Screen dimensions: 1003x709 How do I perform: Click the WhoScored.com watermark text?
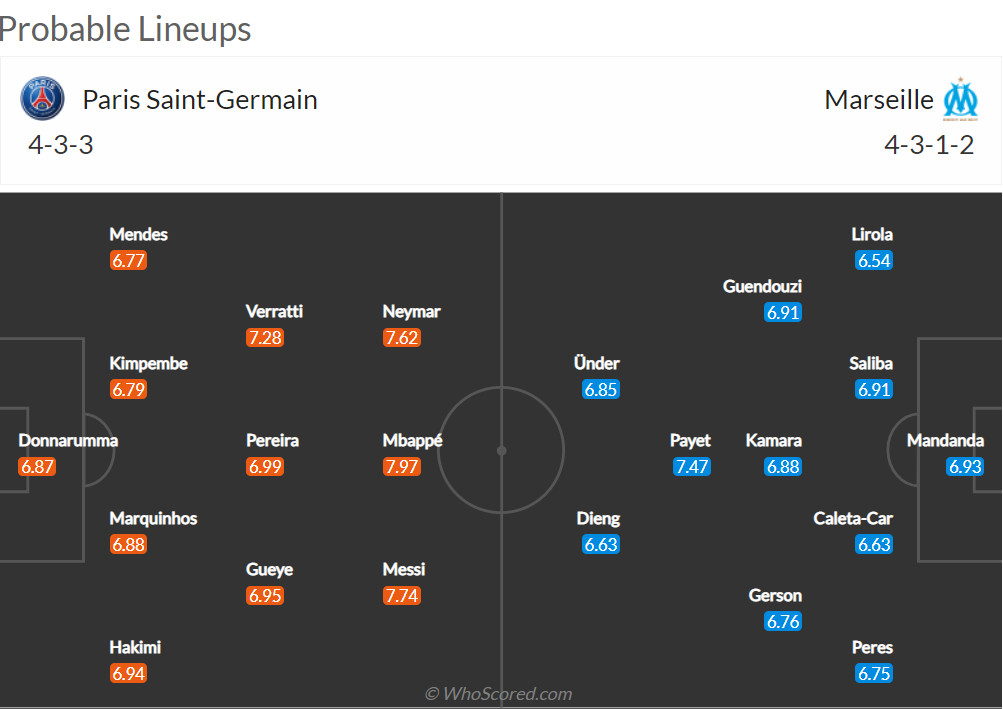click(498, 694)
